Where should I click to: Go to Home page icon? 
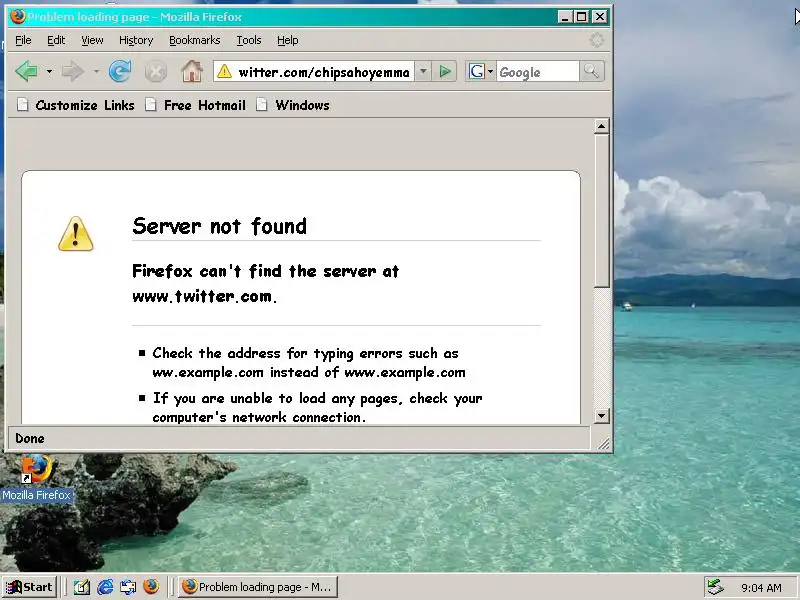(x=192, y=71)
